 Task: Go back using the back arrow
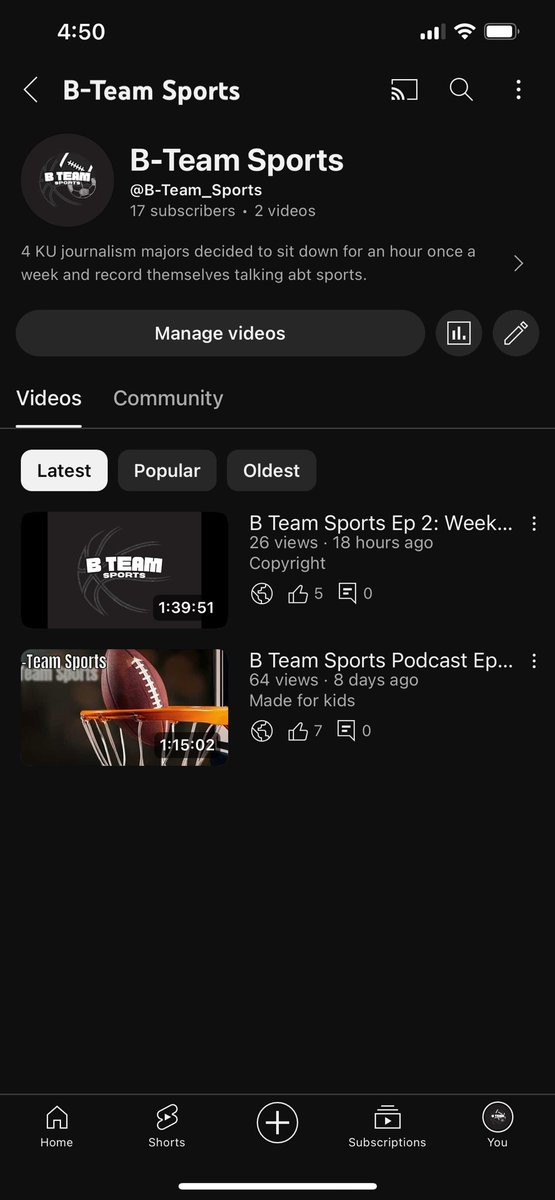pyautogui.click(x=31, y=91)
